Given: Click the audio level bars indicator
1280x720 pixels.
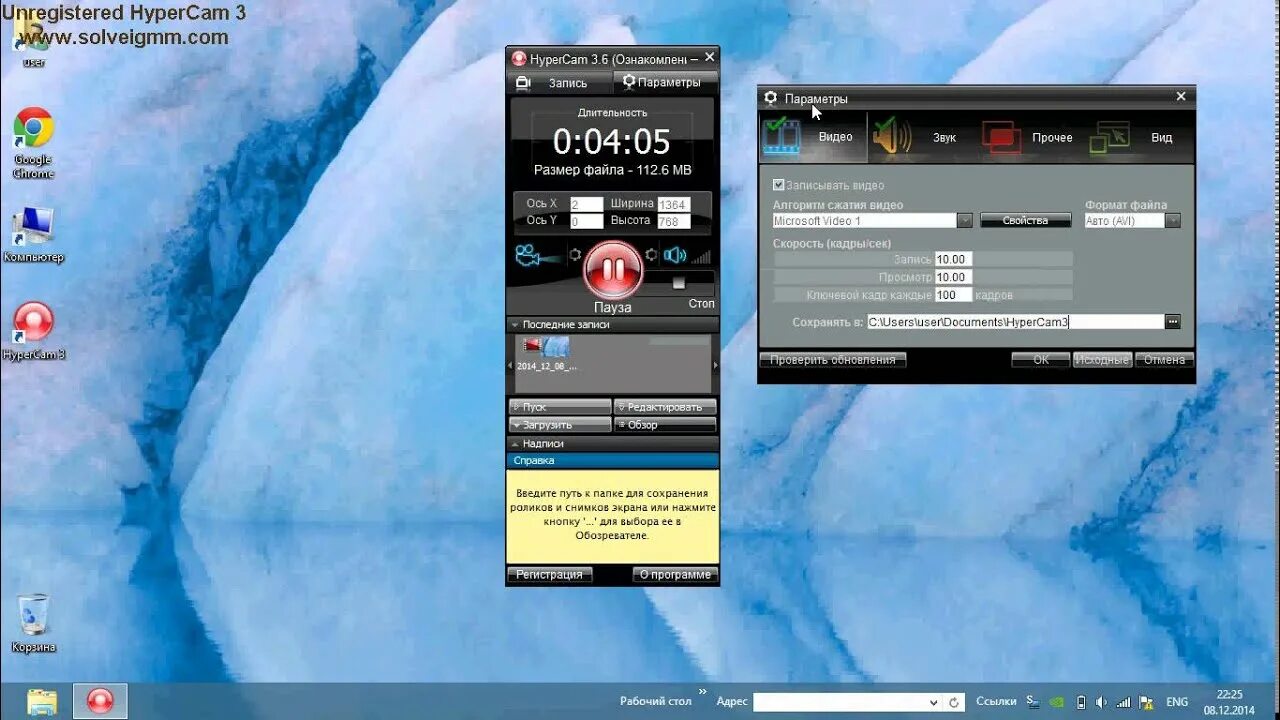Looking at the screenshot, I should click(x=701, y=256).
